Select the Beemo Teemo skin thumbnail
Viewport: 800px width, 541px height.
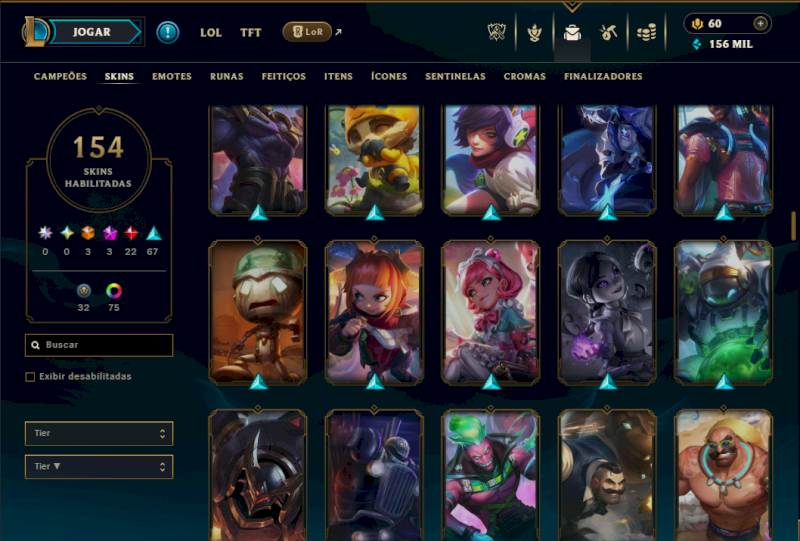(x=374, y=159)
